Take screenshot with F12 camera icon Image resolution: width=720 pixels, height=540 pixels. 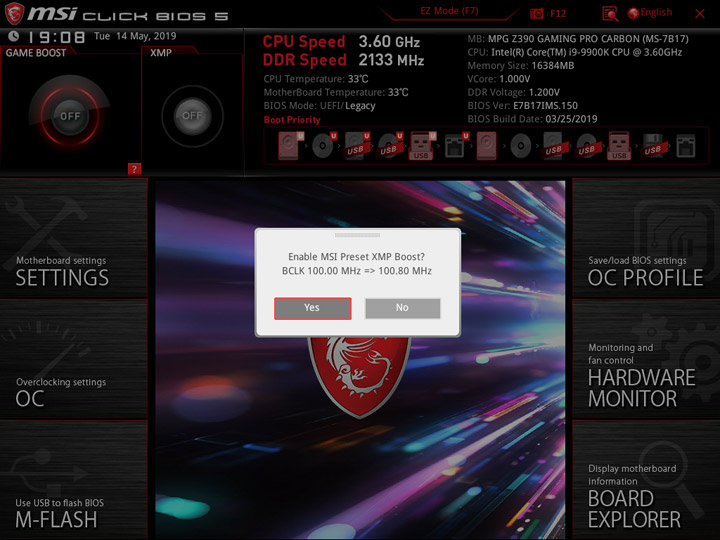(536, 13)
